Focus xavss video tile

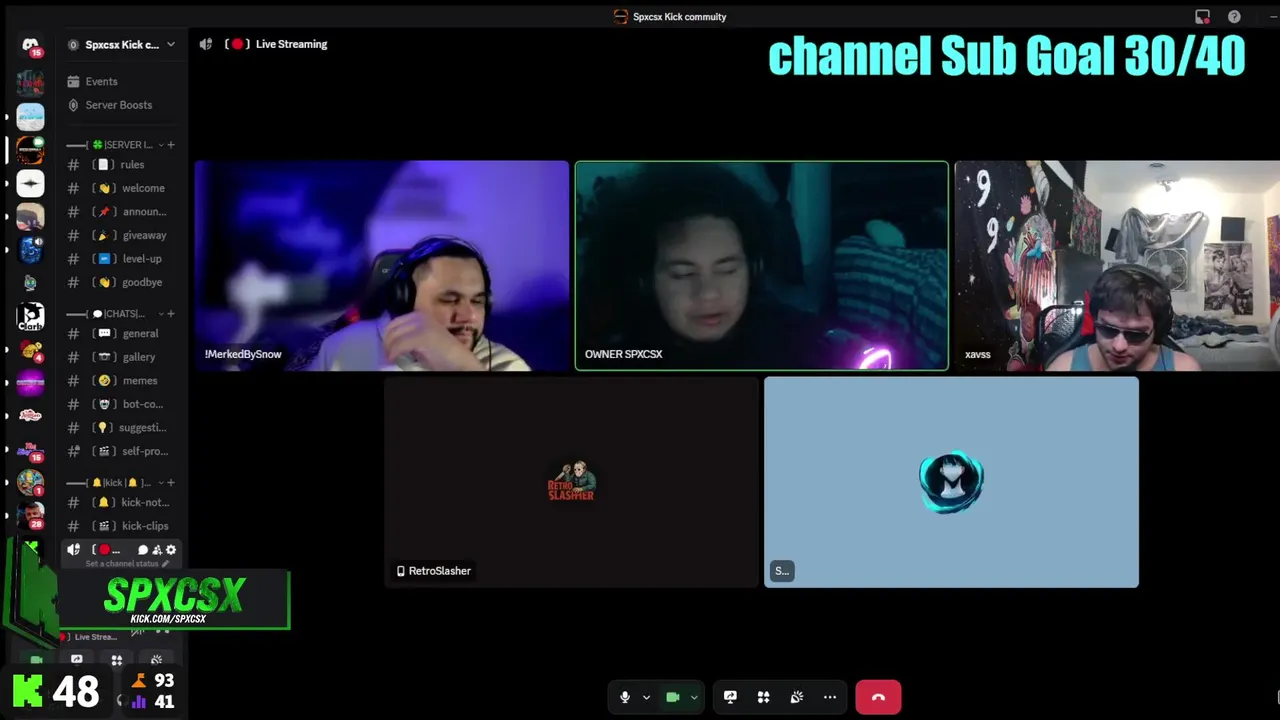[1117, 266]
